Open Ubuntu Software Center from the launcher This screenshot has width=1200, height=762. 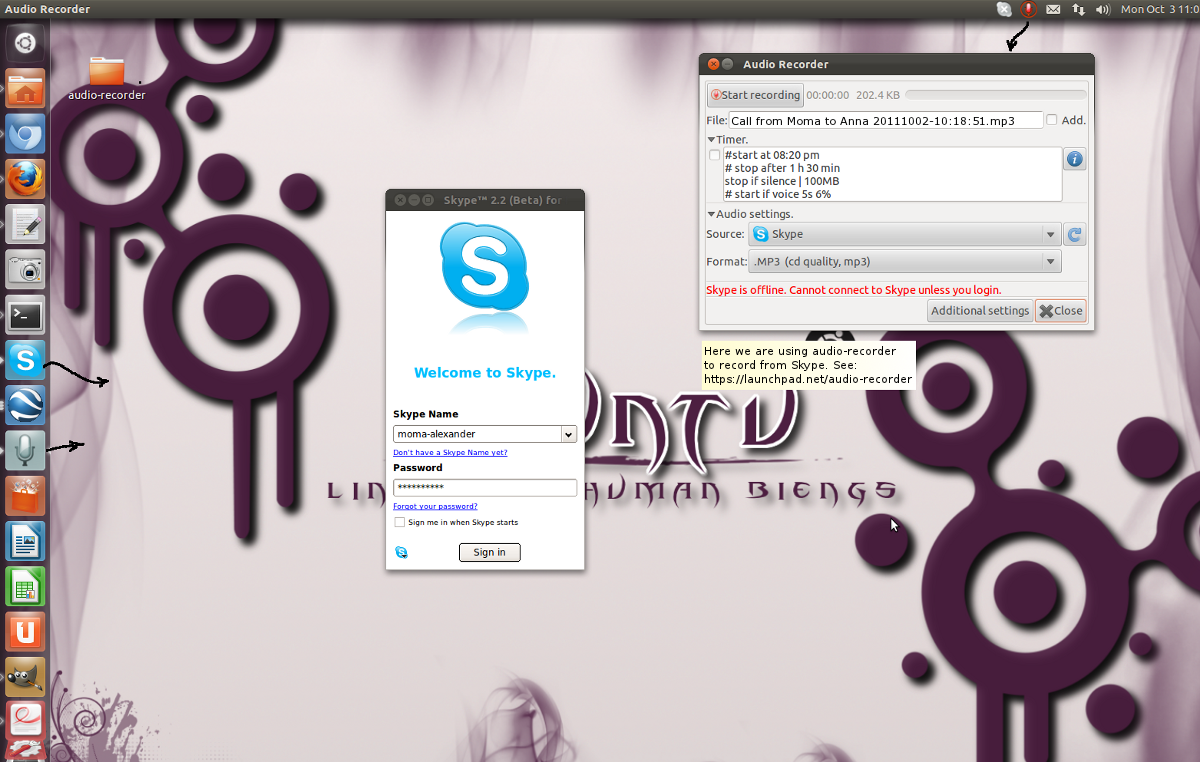pyautogui.click(x=25, y=496)
